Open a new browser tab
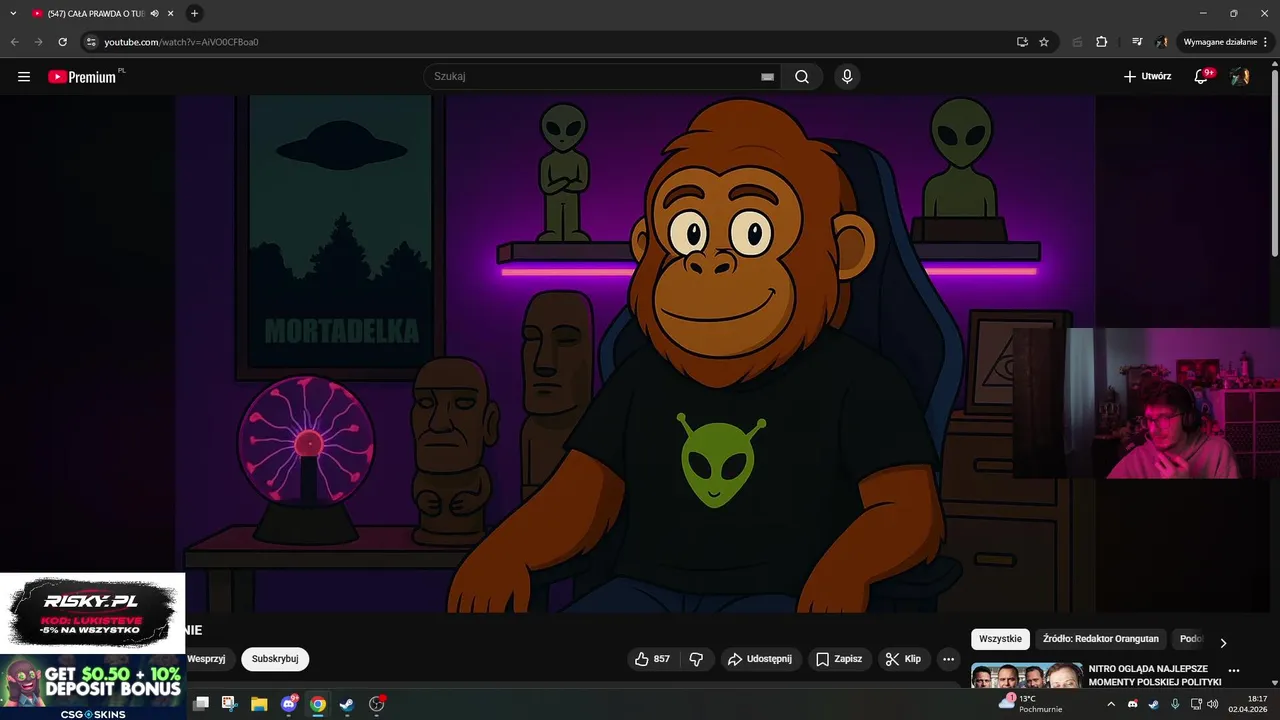The height and width of the screenshot is (720, 1280). click(x=194, y=13)
